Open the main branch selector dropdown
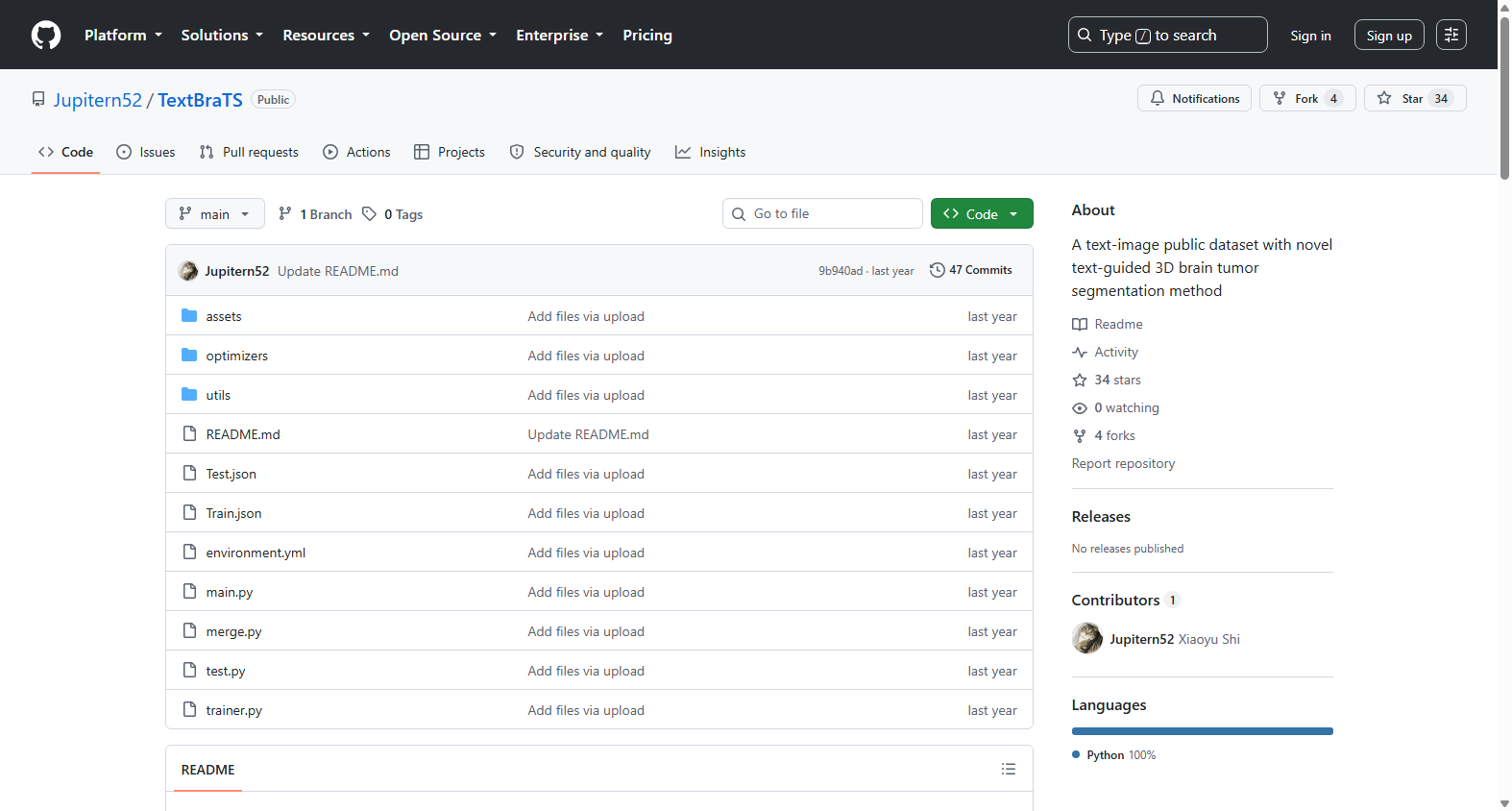The height and width of the screenshot is (811, 1512). click(x=215, y=214)
